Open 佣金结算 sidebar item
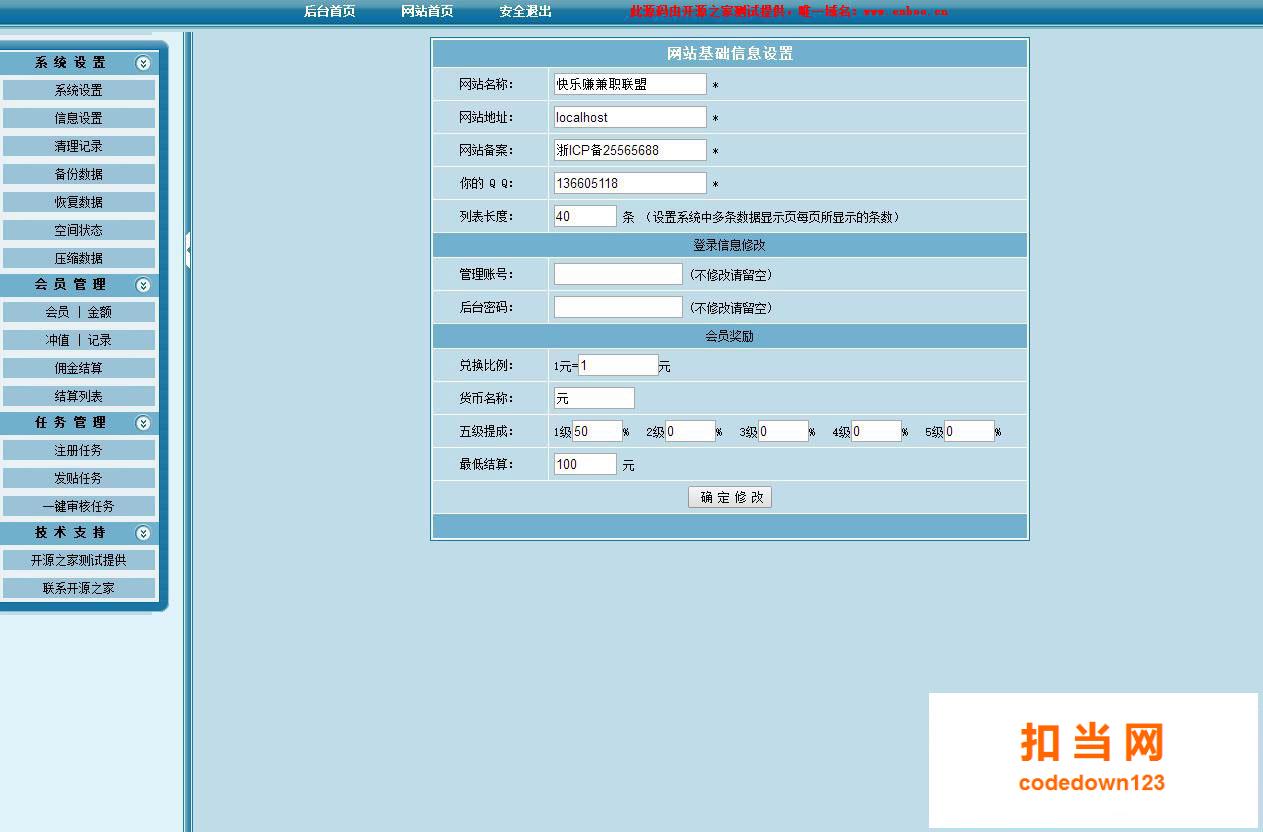The width and height of the screenshot is (1263, 832). (x=78, y=368)
